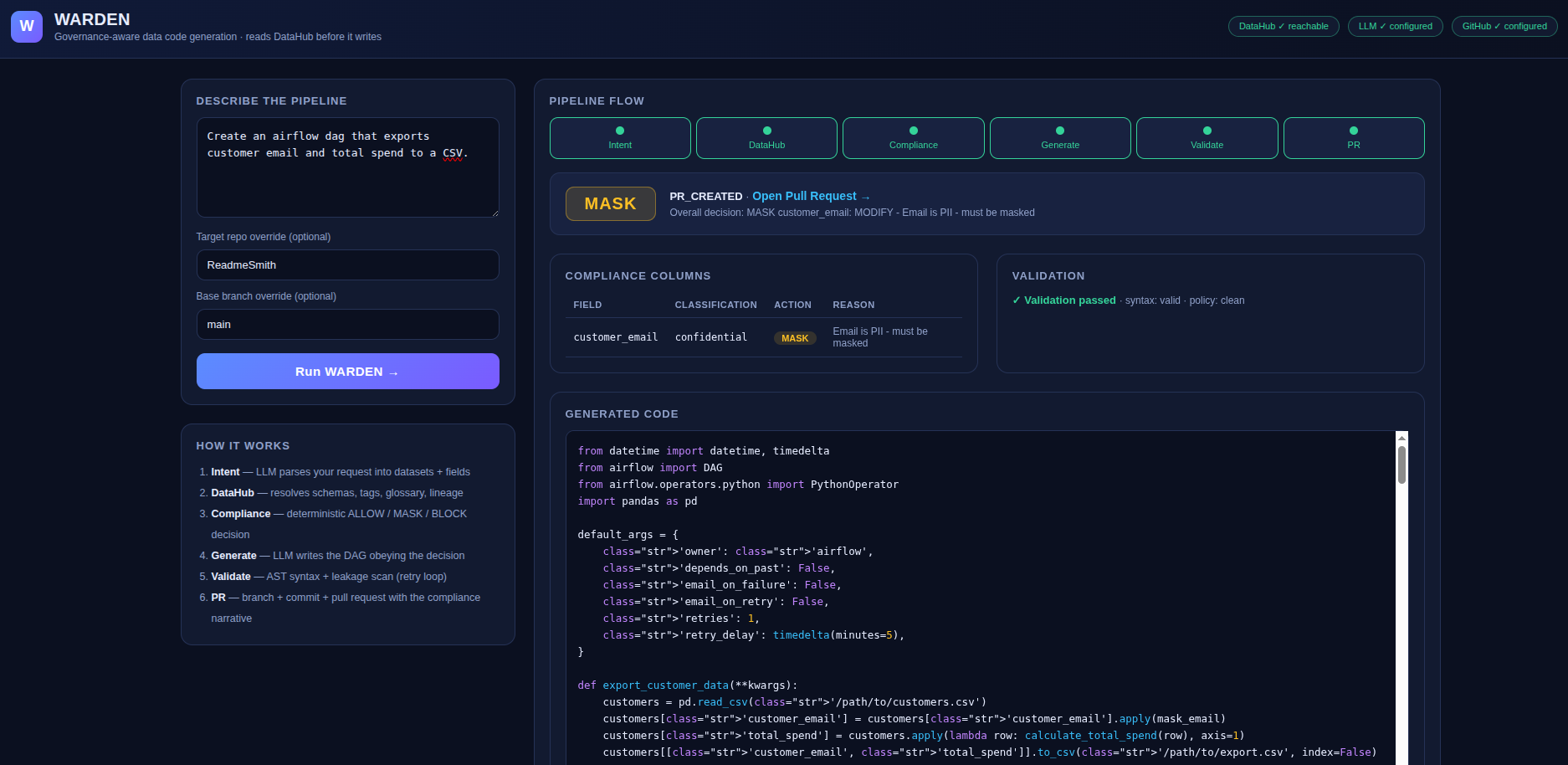Screen dimensions: 1568x765
Task: Select the Compliance pipeline step
Action: tap(914, 138)
